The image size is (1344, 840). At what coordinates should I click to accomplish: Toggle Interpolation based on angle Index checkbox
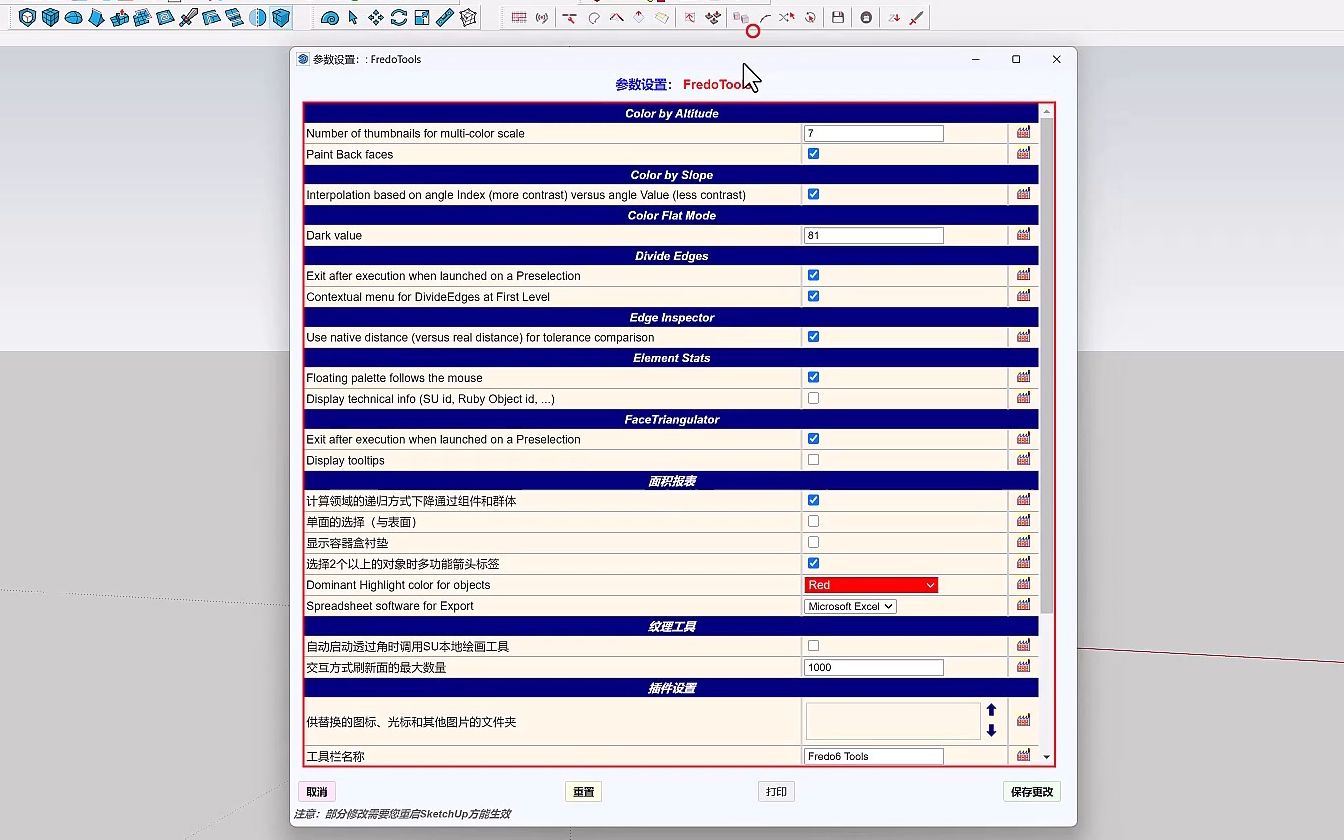[813, 194]
